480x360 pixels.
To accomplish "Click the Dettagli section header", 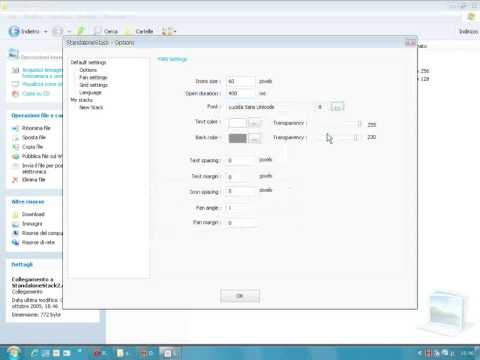I will point(22,264).
